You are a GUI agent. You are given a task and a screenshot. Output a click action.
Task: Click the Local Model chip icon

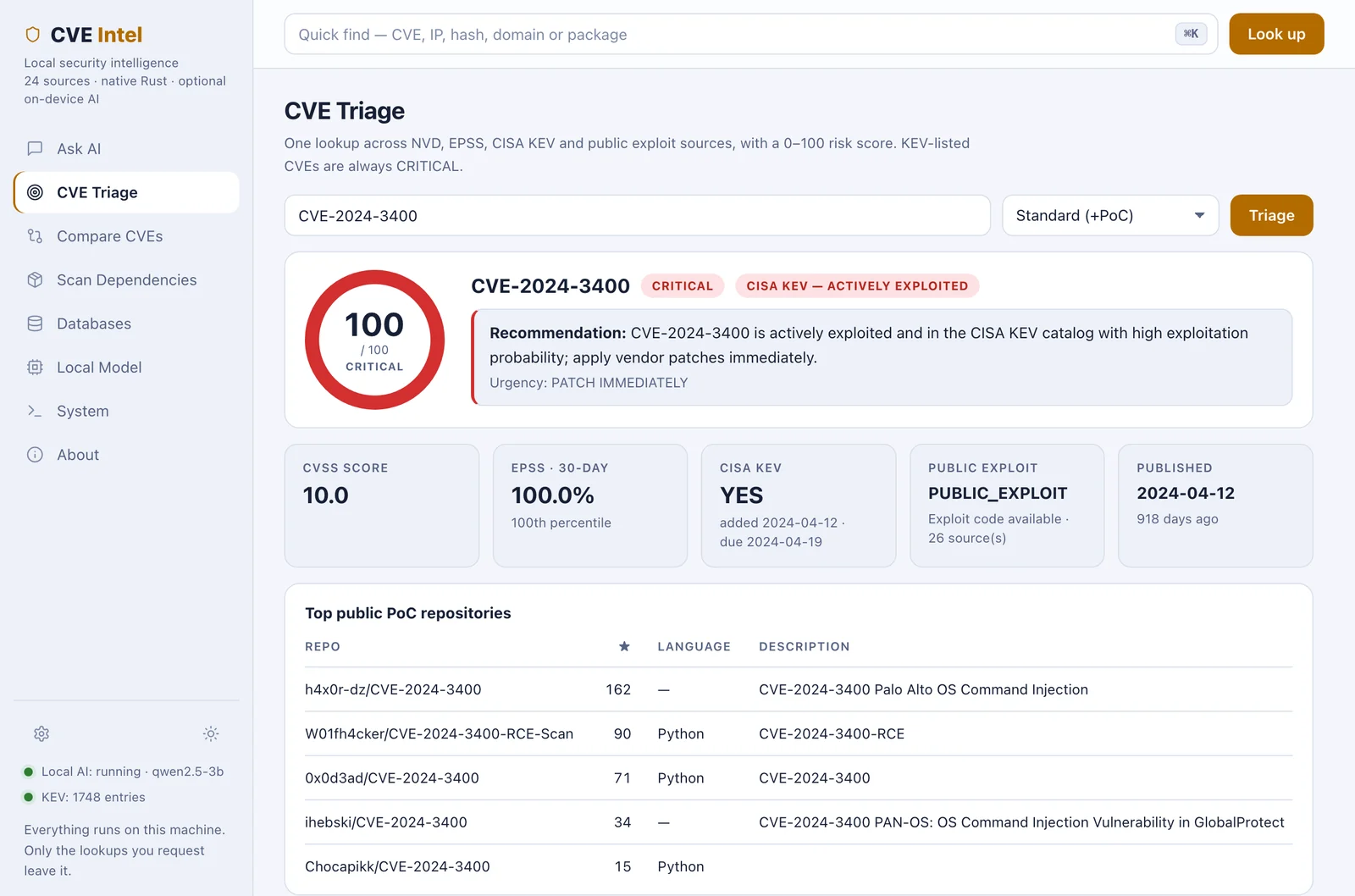pyautogui.click(x=35, y=368)
